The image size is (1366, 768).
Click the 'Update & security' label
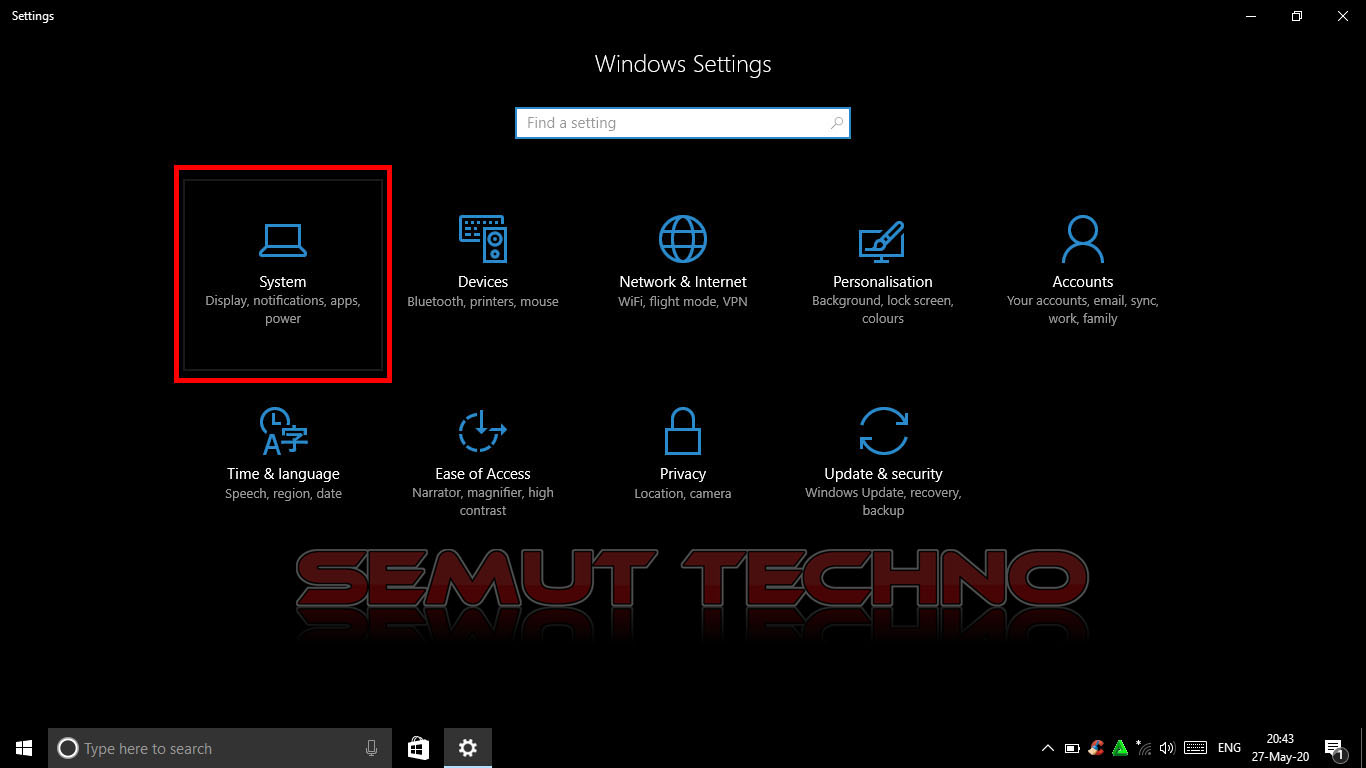(x=883, y=474)
